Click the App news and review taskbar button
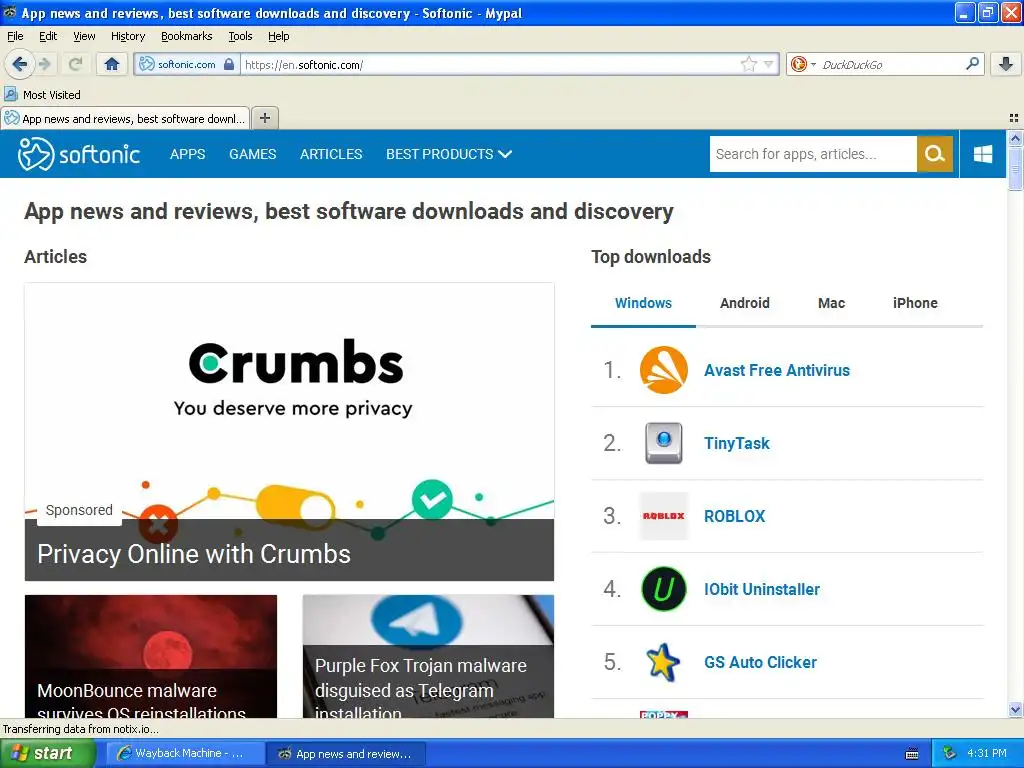 [345, 753]
